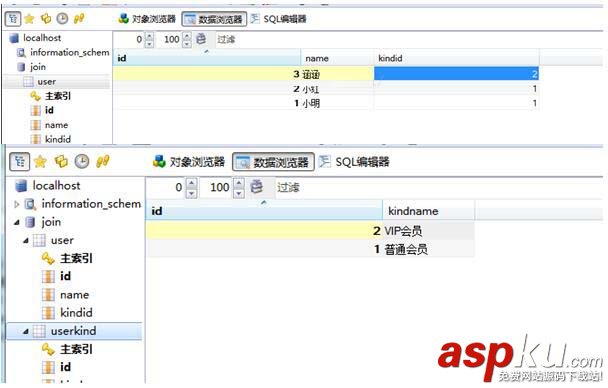Sort by id column in user grid
Viewport: 608px width, 388px height.
click(x=207, y=59)
